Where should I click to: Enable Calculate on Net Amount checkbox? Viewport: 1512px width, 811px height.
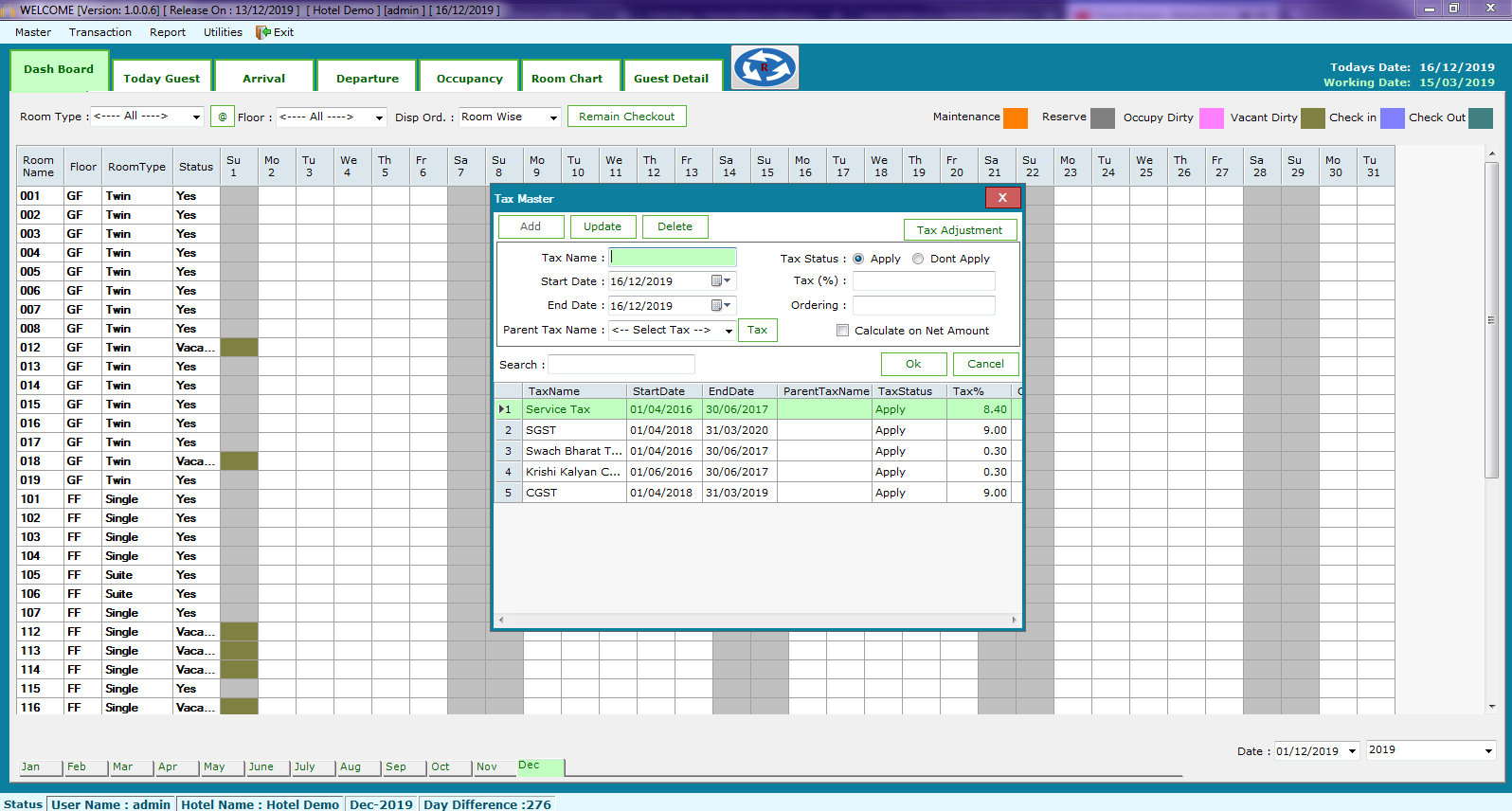pos(842,331)
